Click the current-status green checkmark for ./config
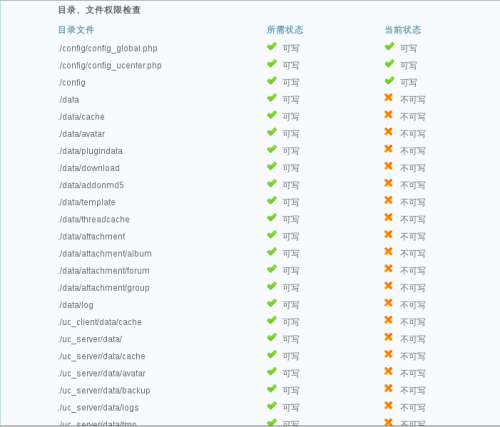The height and width of the screenshot is (427, 500). pos(389,81)
